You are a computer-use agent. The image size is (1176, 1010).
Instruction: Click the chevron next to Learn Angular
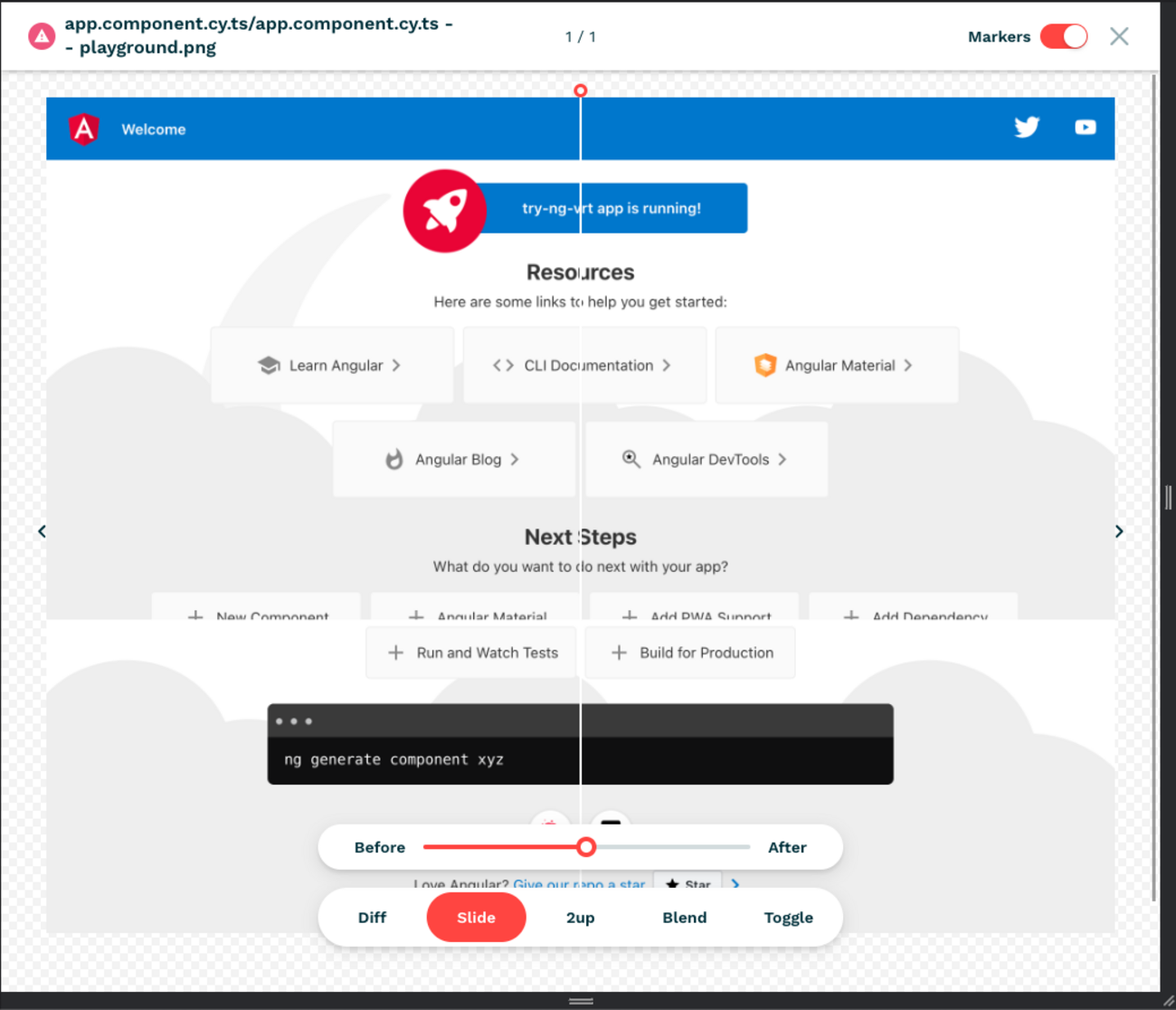pos(396,366)
